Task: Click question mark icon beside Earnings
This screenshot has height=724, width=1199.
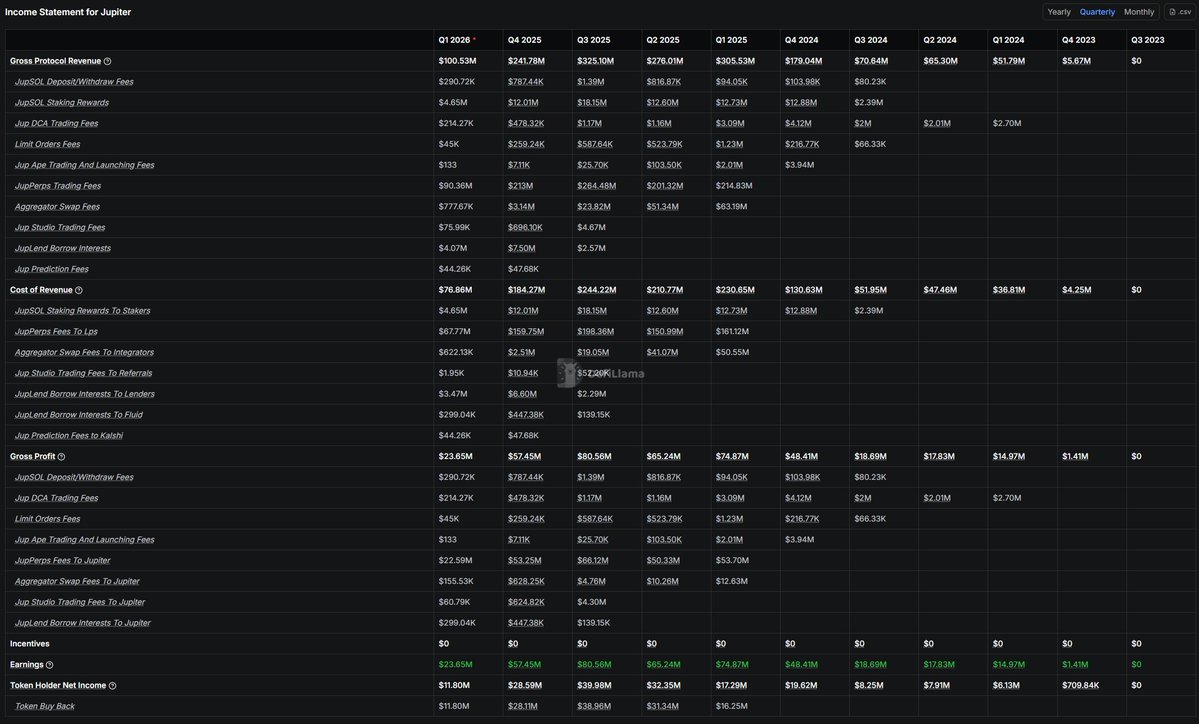Action: [50, 665]
